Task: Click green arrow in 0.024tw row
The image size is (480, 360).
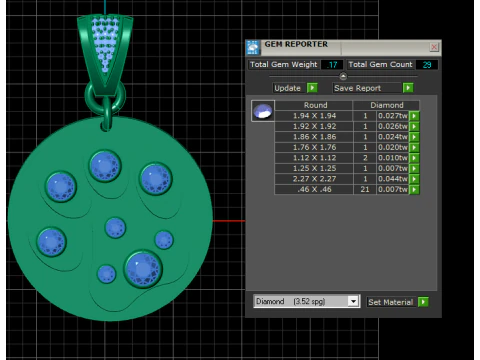Action: [x=414, y=137]
